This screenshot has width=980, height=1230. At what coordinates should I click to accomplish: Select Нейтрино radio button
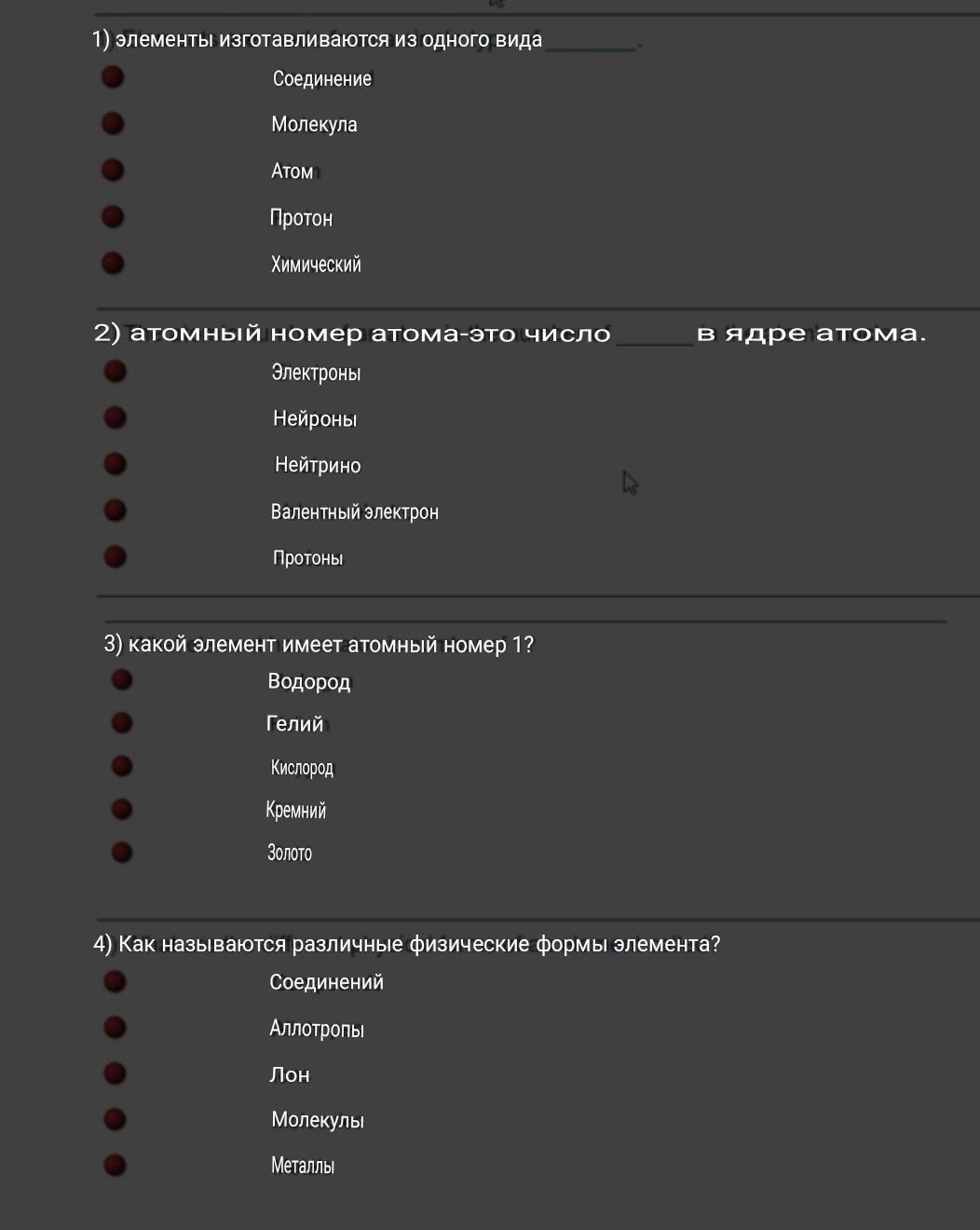115,463
